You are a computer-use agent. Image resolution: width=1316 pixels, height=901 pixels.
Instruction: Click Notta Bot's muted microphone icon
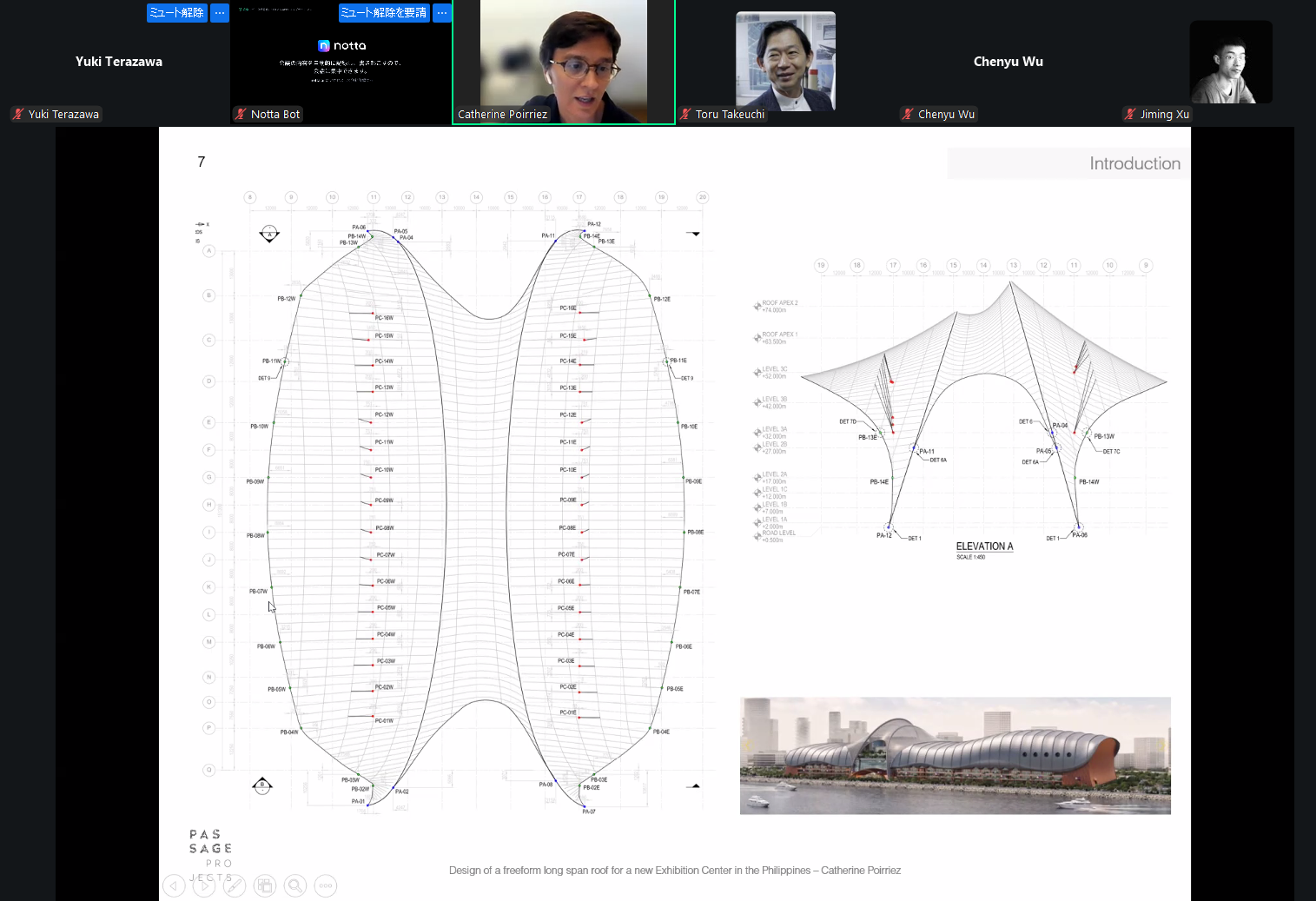pyautogui.click(x=241, y=114)
